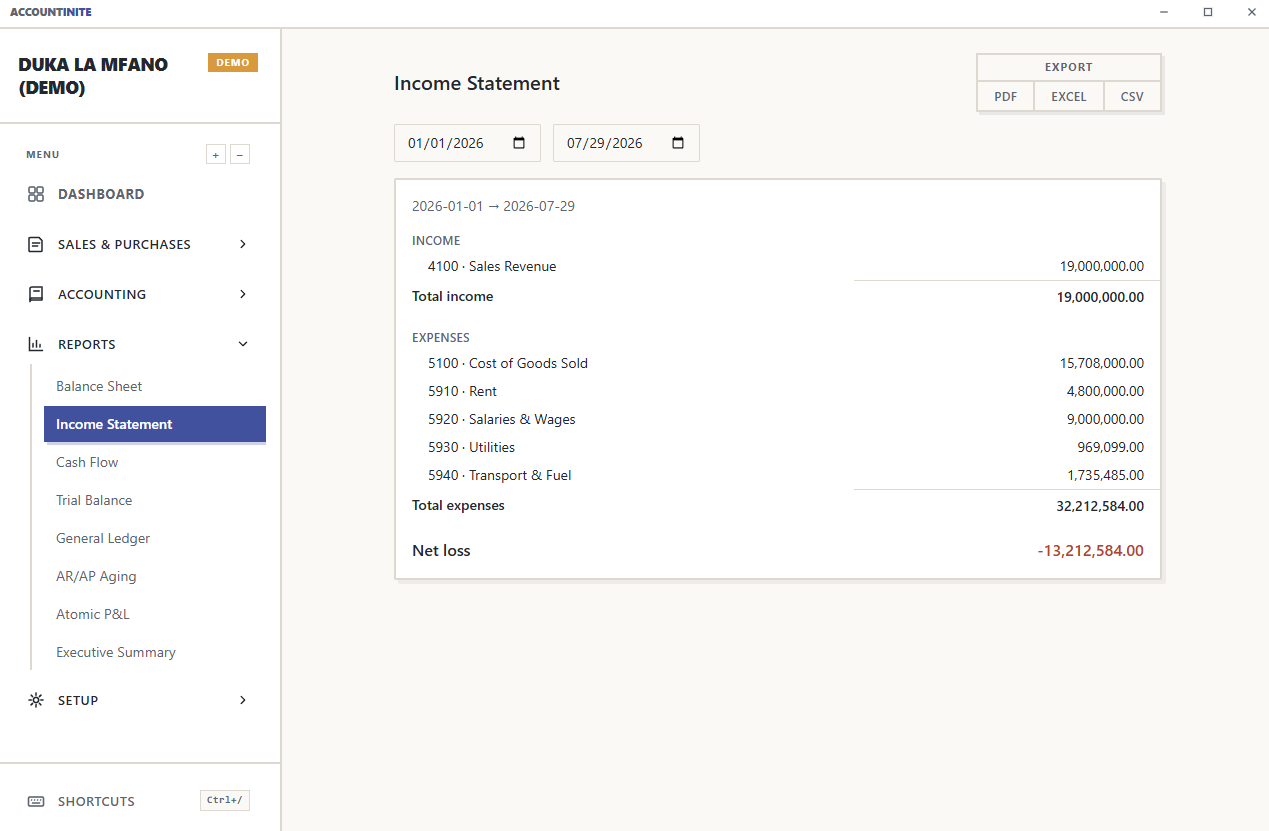Open Executive Summary report
Image resolution: width=1269 pixels, height=831 pixels.
[155, 652]
